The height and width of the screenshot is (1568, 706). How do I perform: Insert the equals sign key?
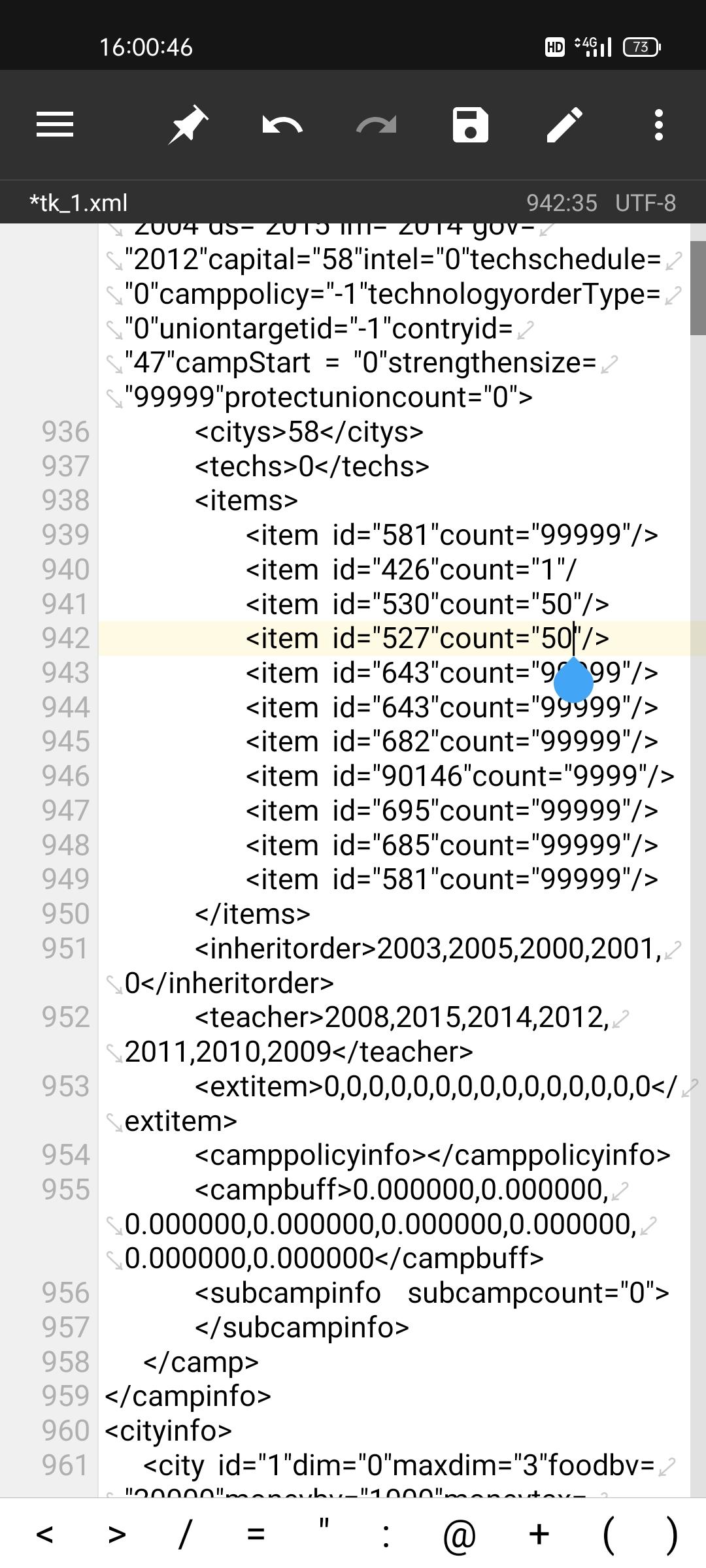[256, 1533]
